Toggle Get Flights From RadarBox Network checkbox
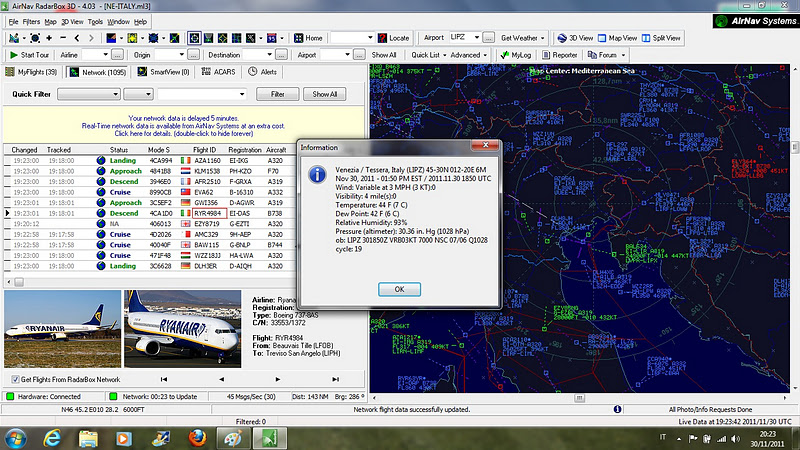 (x=15, y=380)
